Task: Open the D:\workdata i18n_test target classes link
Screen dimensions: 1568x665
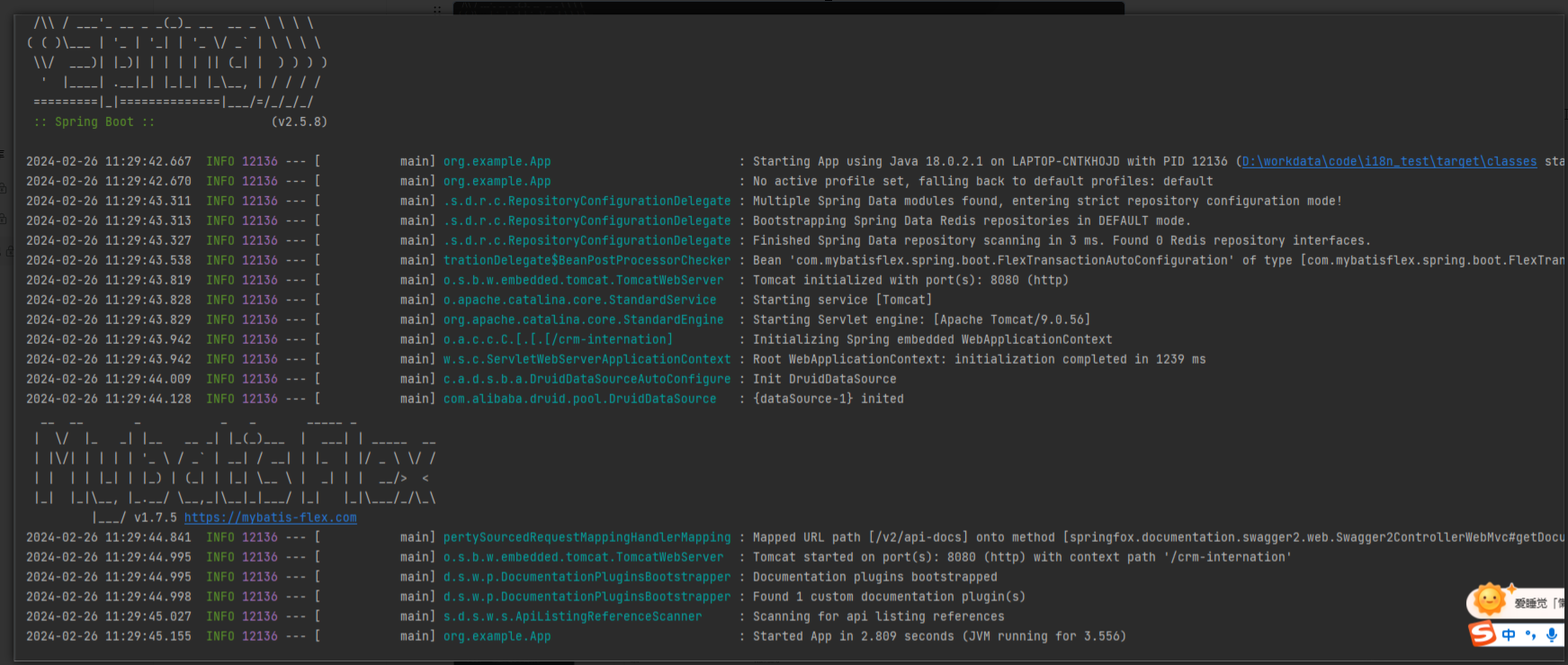Action: point(1389,162)
